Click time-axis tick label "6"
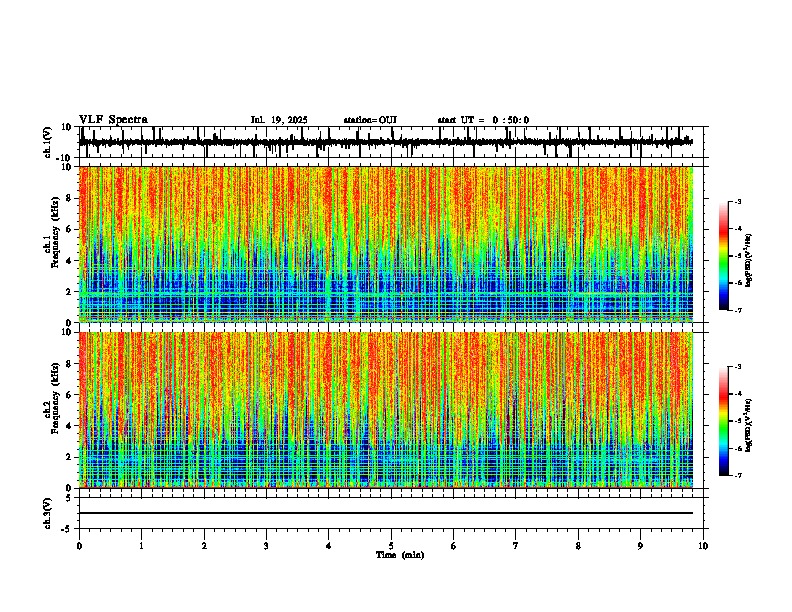The width and height of the screenshot is (792, 612). click(454, 546)
